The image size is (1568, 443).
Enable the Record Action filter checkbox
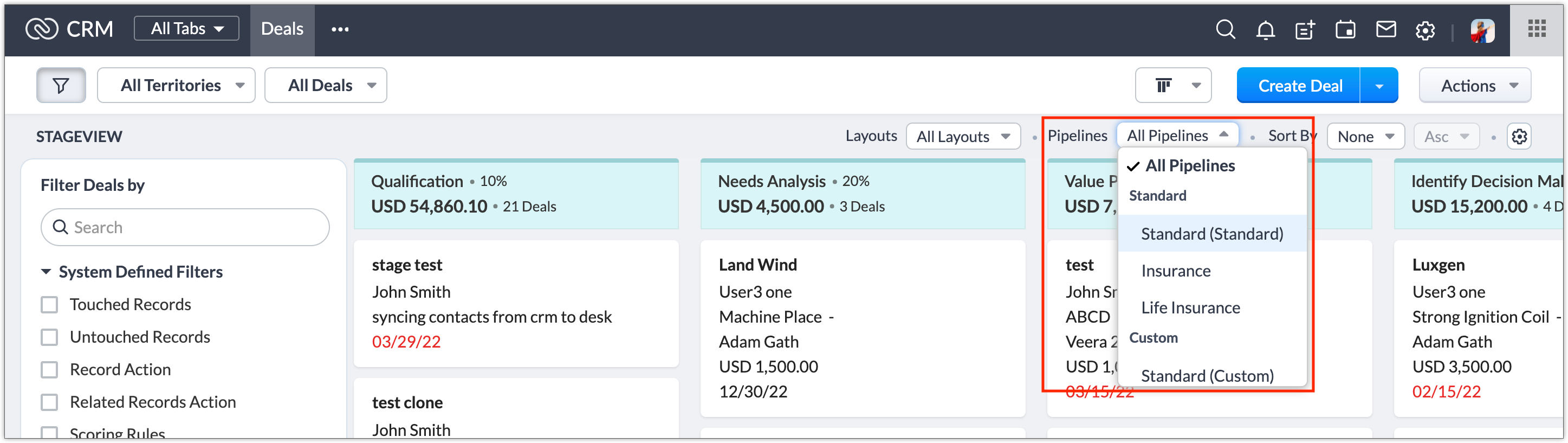click(x=49, y=370)
